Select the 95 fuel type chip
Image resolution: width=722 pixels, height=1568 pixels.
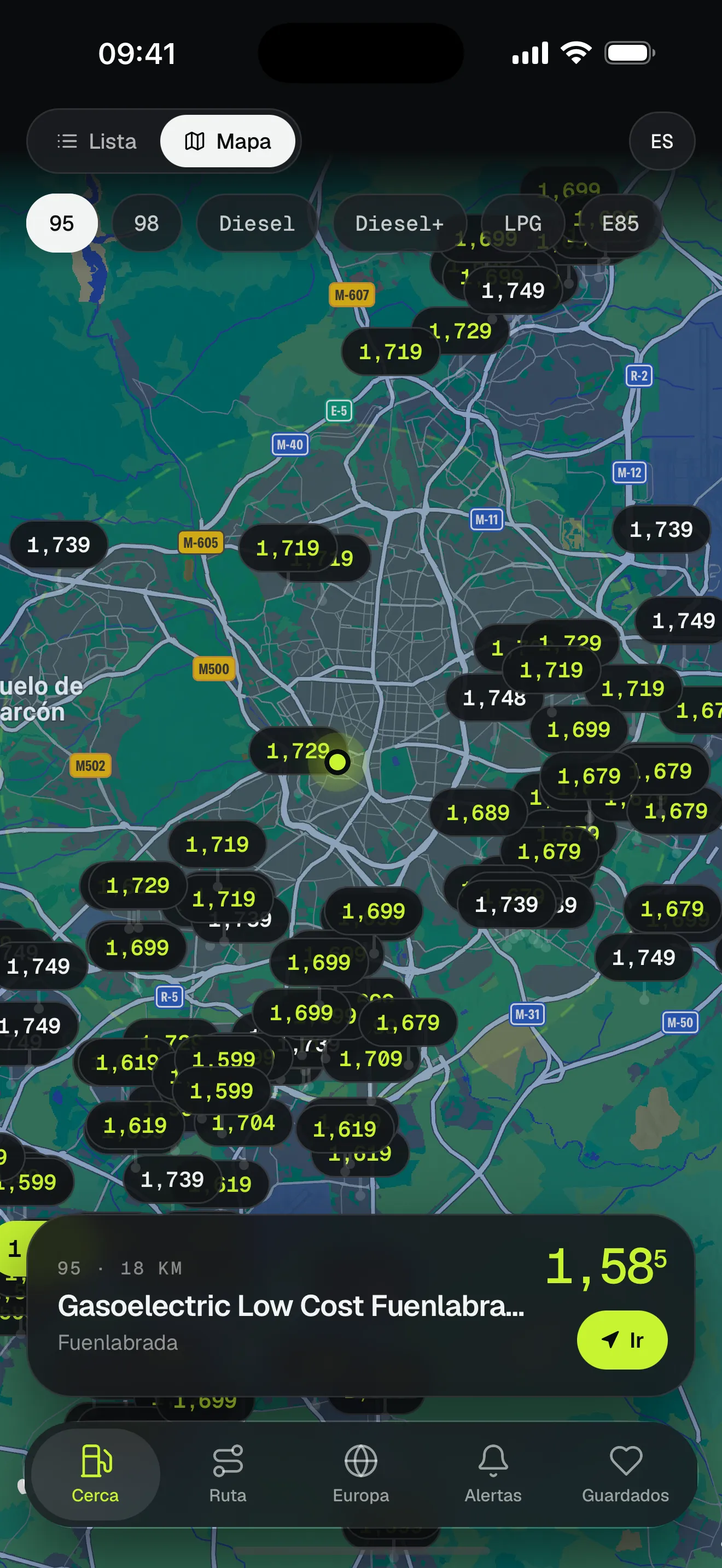click(61, 223)
